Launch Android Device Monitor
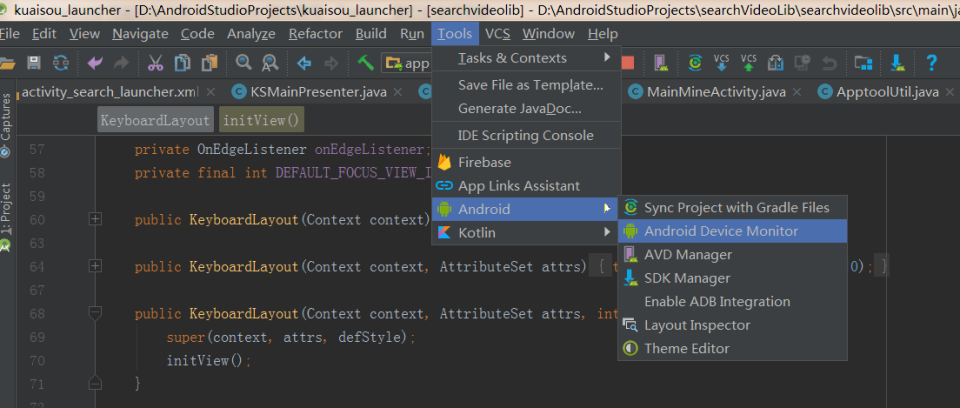This screenshot has height=408, width=960. point(733,231)
